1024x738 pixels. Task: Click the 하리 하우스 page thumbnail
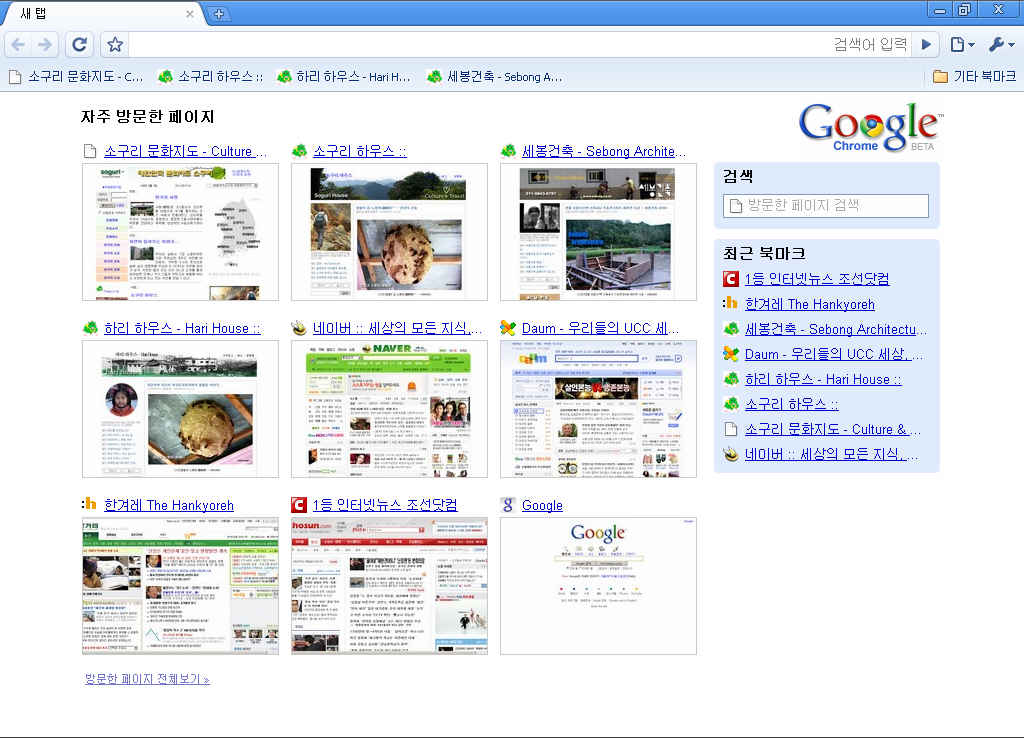point(180,409)
